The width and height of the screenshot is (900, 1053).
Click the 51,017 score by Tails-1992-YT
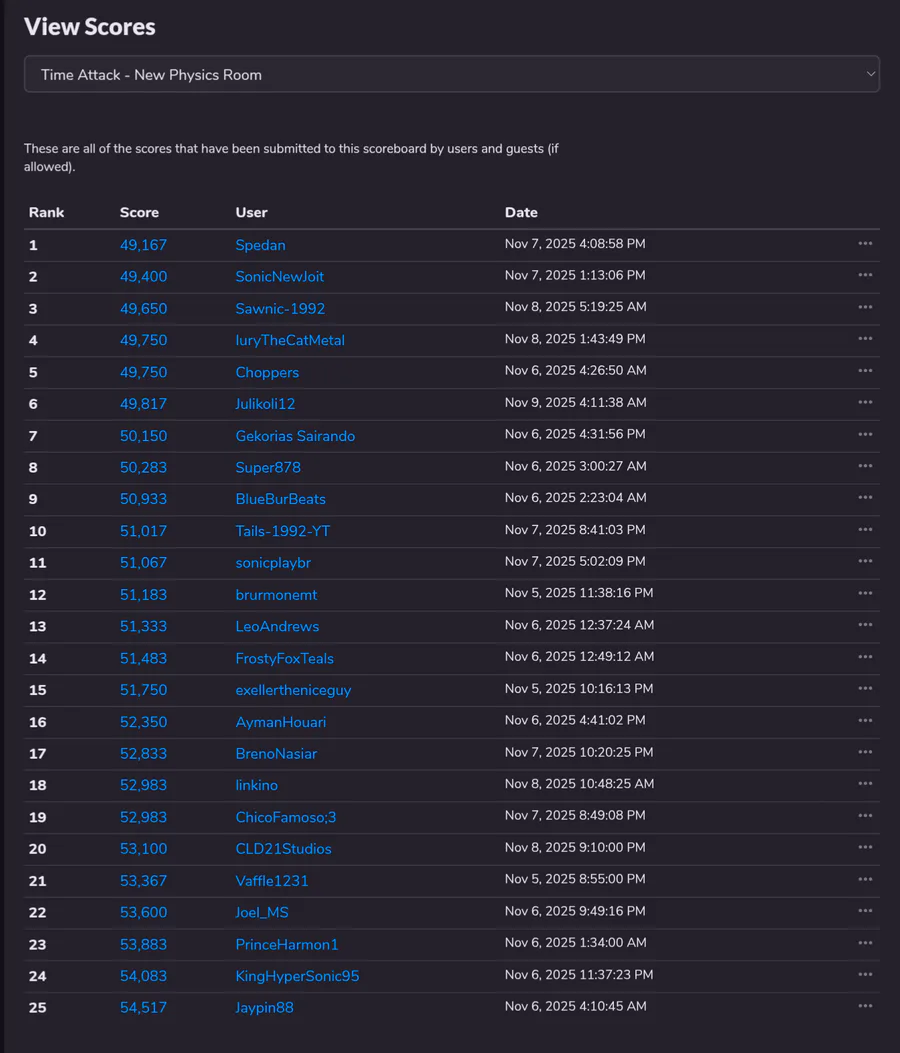[x=143, y=531]
